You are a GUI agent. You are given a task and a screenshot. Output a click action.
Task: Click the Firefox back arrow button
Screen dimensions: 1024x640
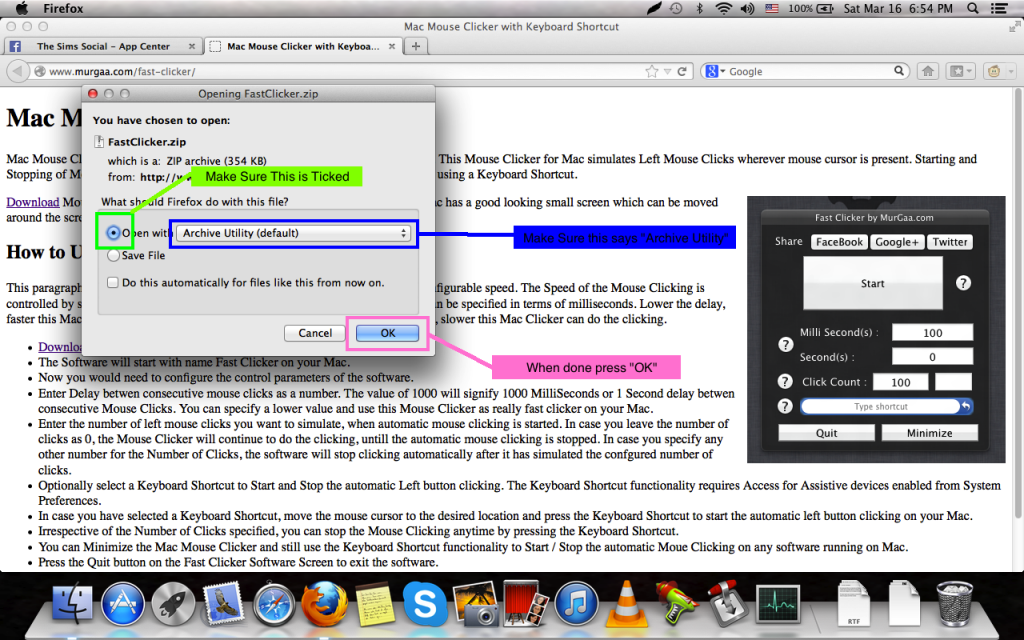pyautogui.click(x=18, y=71)
